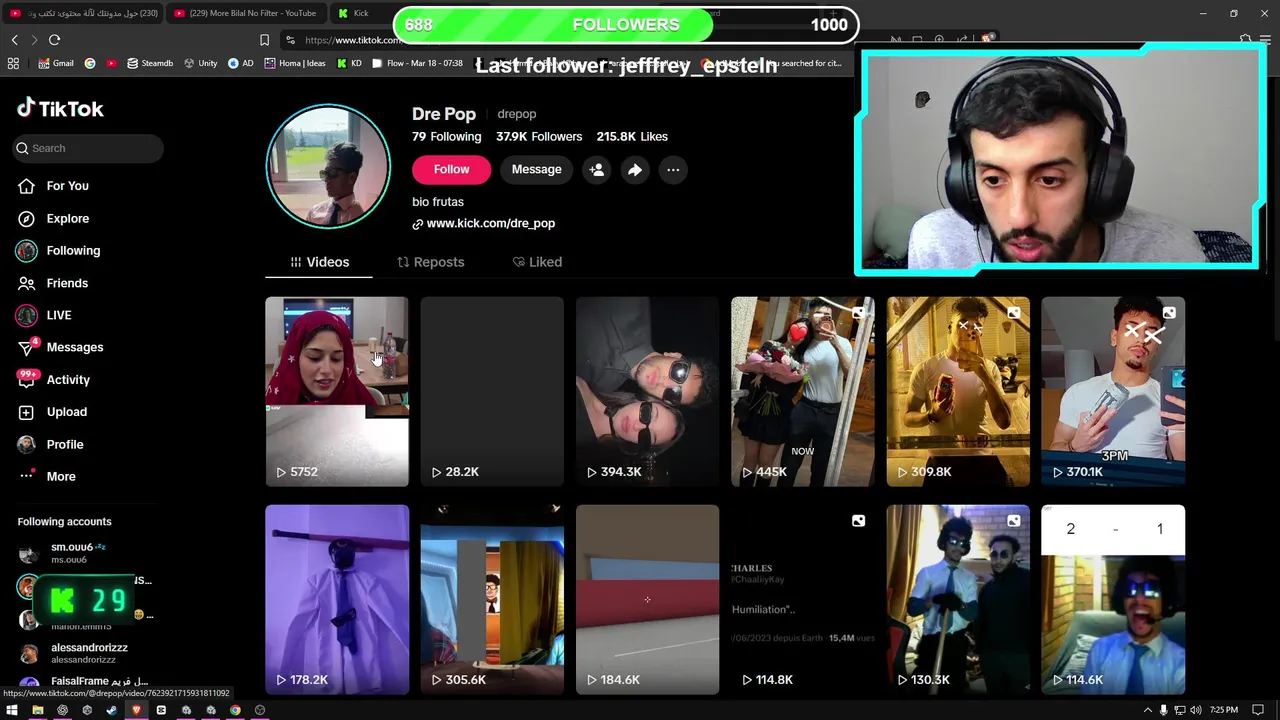Click the Message button

pos(537,169)
